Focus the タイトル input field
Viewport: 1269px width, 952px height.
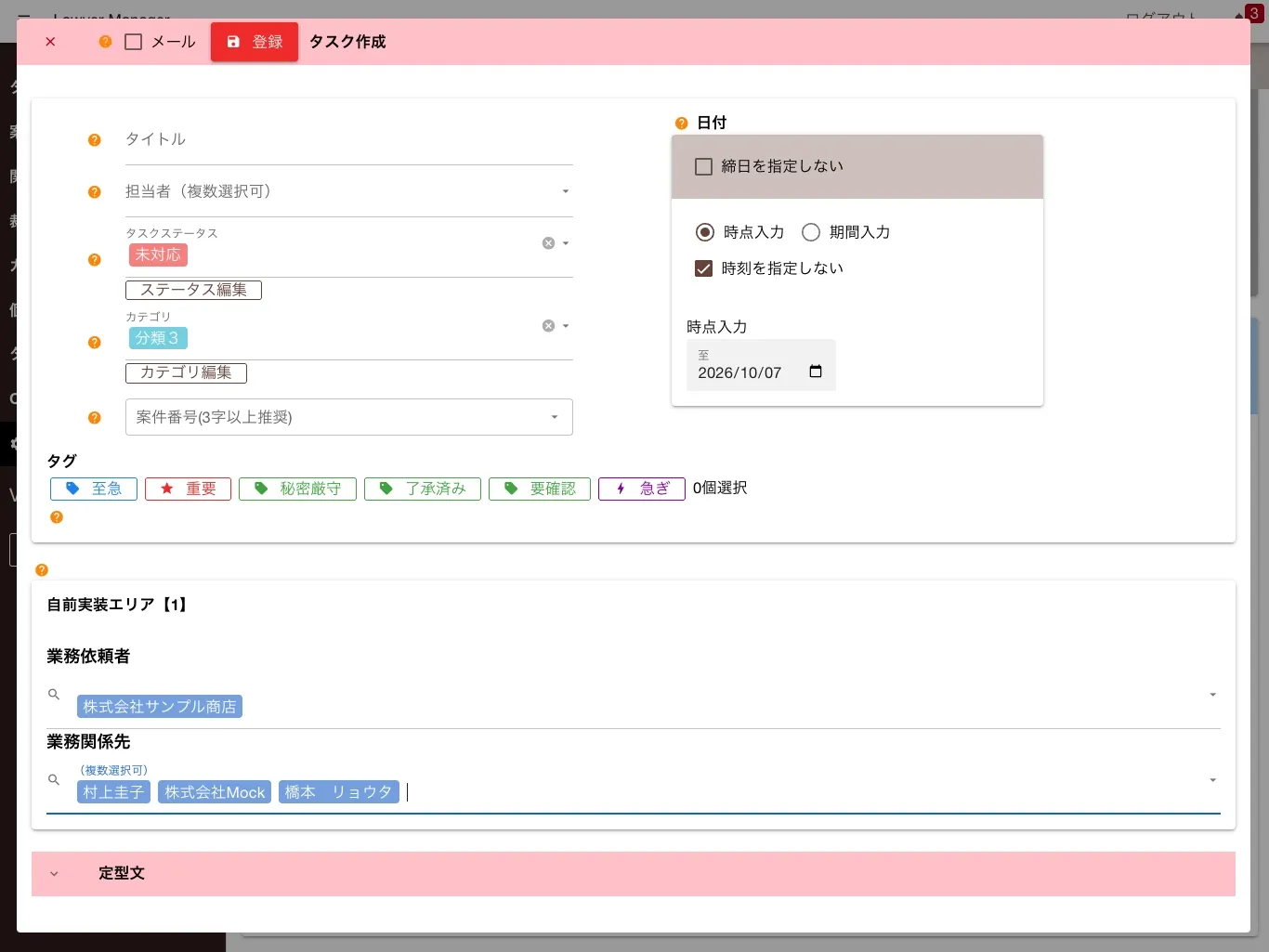pos(348,139)
